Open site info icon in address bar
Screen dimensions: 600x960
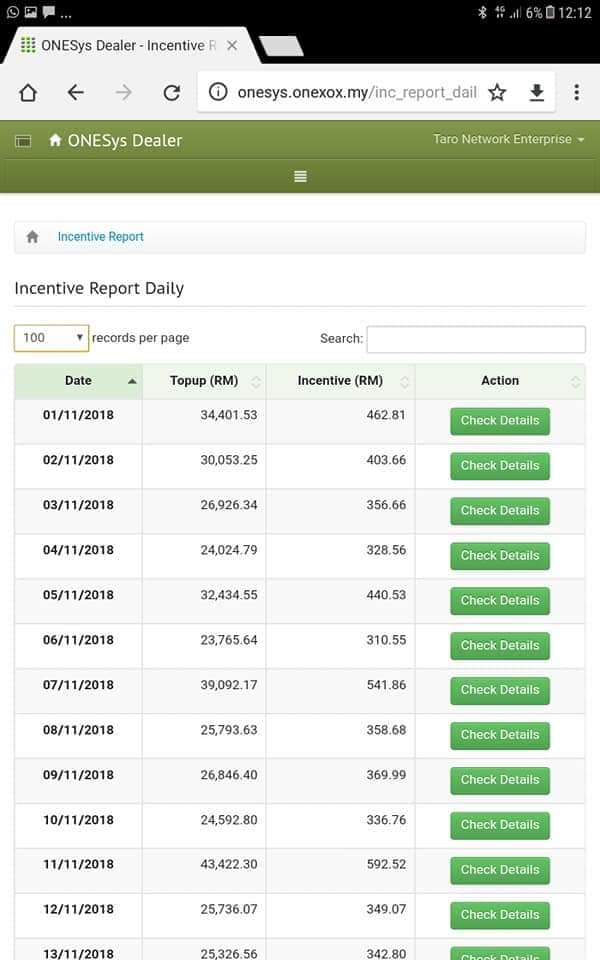pos(218,92)
